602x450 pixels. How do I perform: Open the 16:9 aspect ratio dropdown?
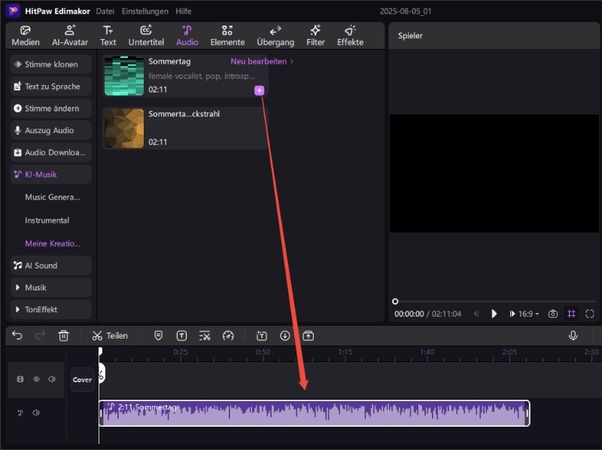(x=529, y=314)
